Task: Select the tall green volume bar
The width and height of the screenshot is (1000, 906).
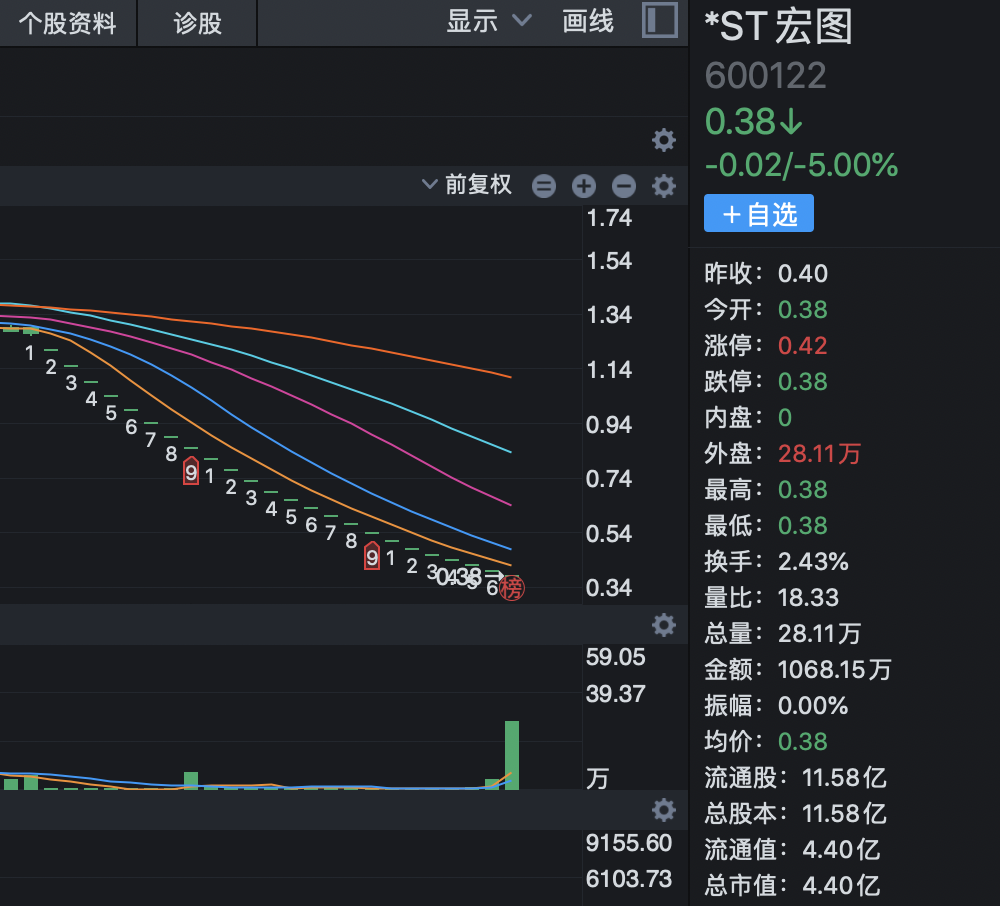Action: coord(512,755)
